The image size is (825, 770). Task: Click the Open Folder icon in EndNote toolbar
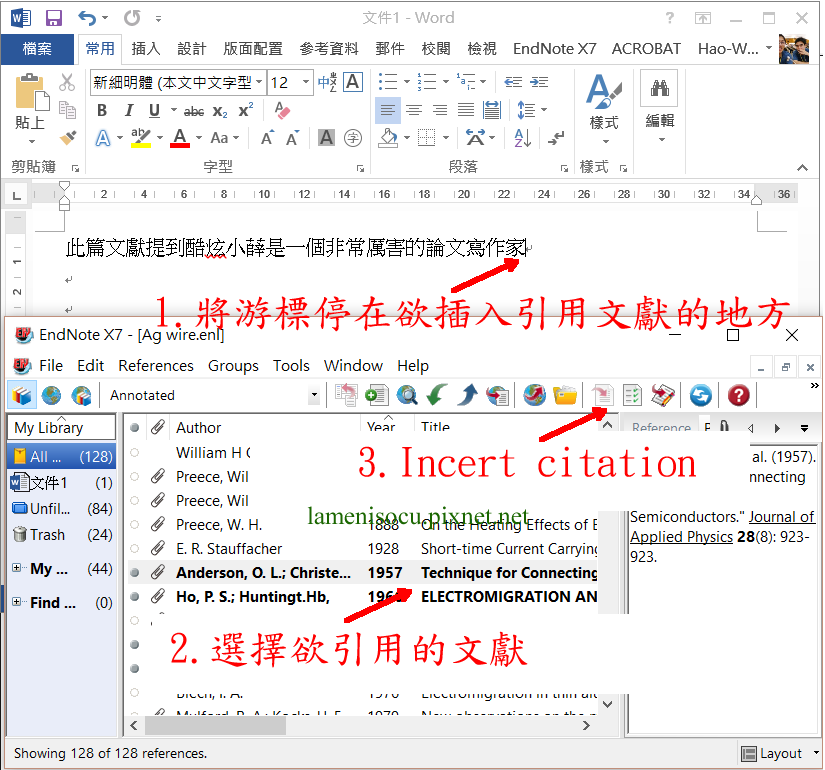565,395
